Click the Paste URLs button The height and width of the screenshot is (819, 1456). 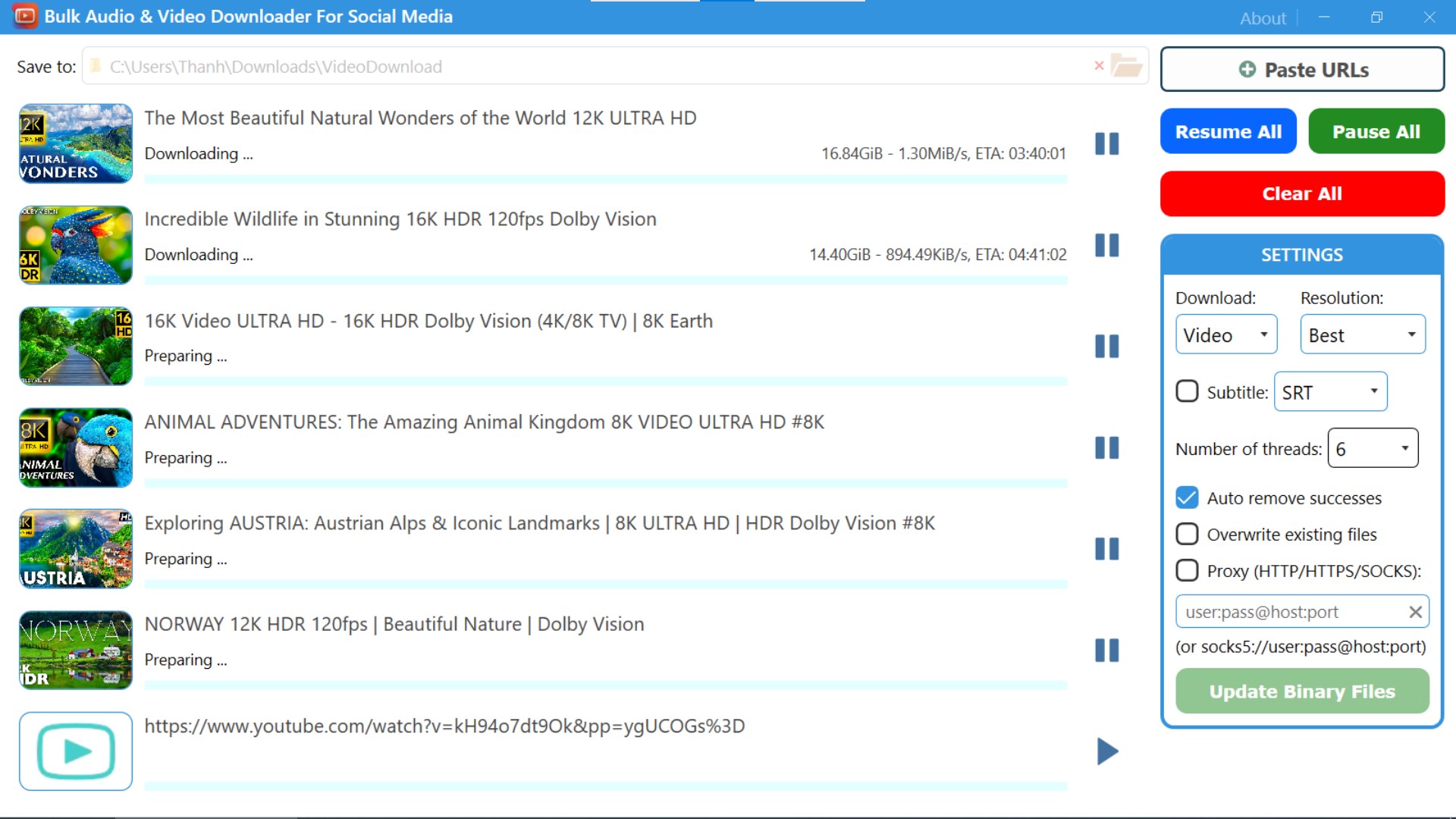[1302, 70]
